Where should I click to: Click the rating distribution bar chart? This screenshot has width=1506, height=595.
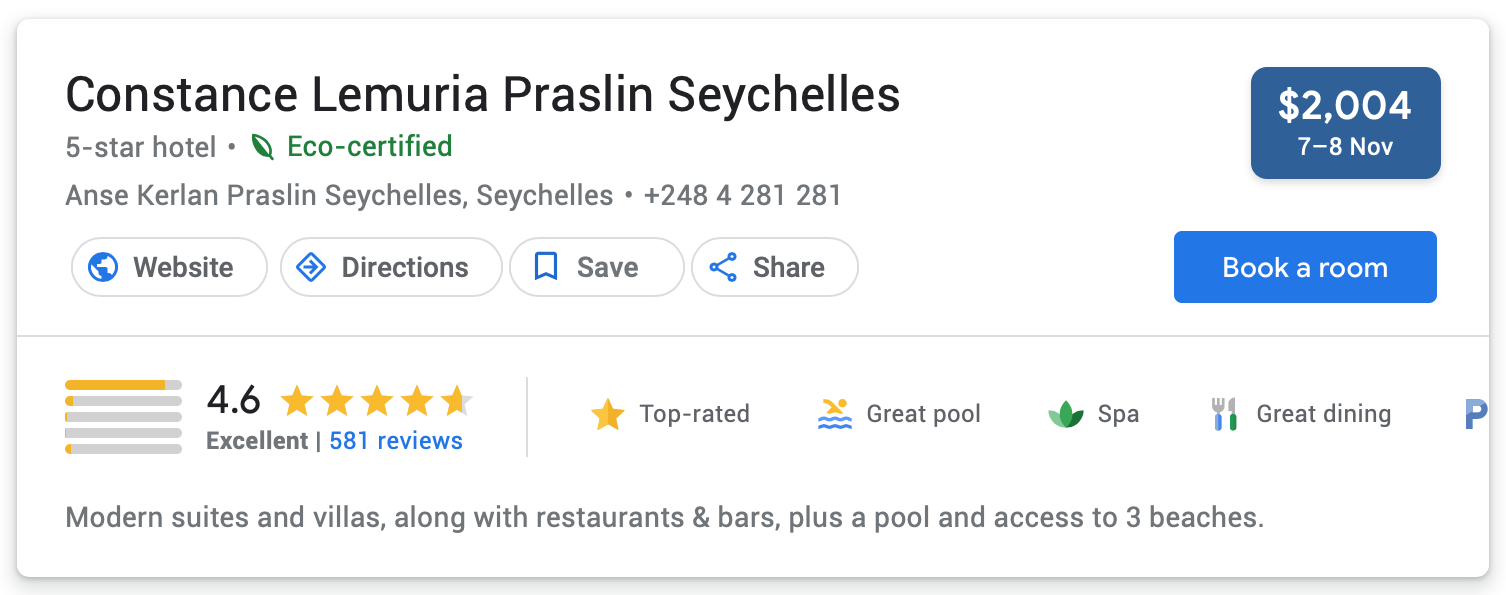pyautogui.click(x=123, y=417)
